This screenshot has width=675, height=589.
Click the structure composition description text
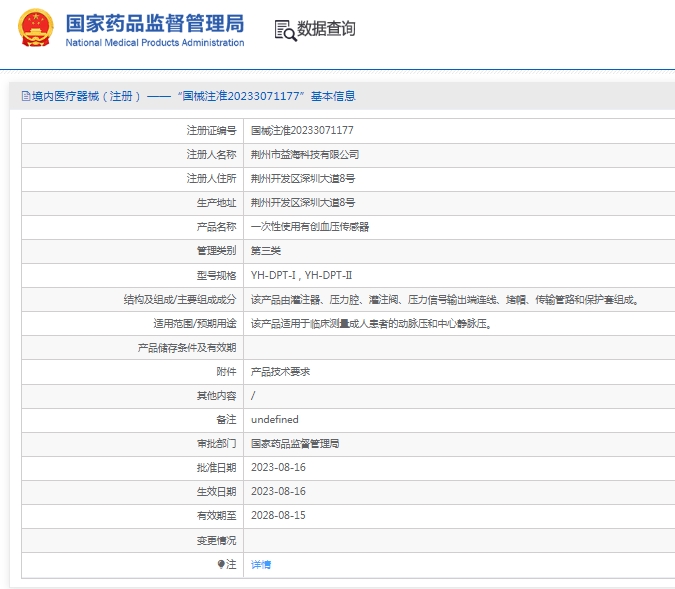(445, 299)
